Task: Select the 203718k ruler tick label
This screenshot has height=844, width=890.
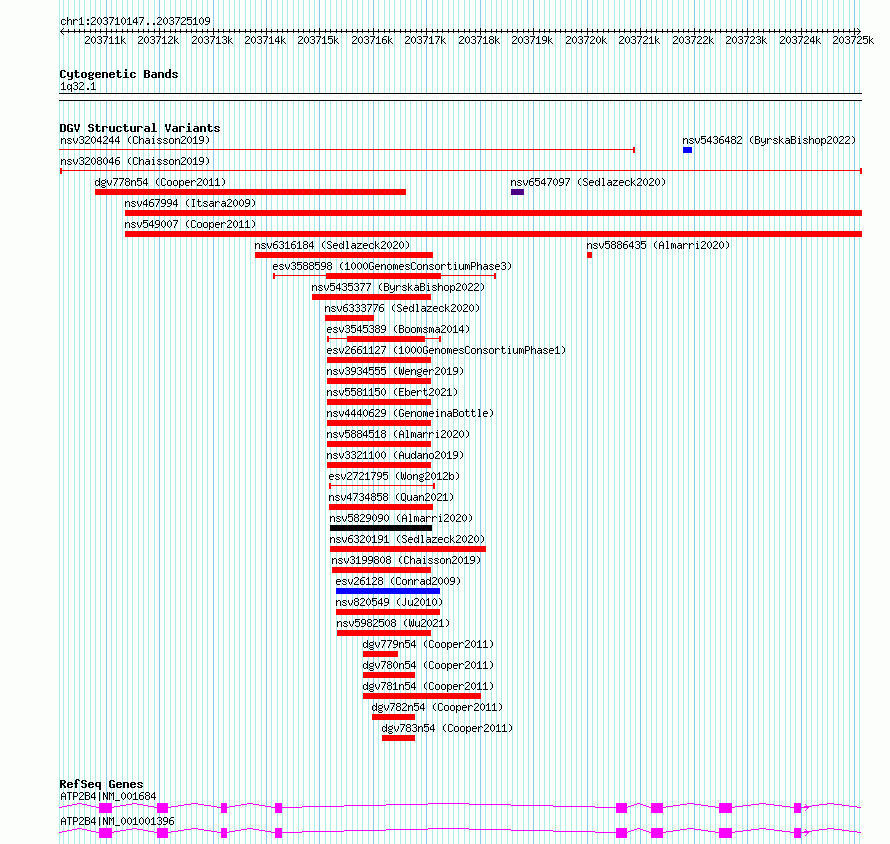Action: click(x=479, y=40)
